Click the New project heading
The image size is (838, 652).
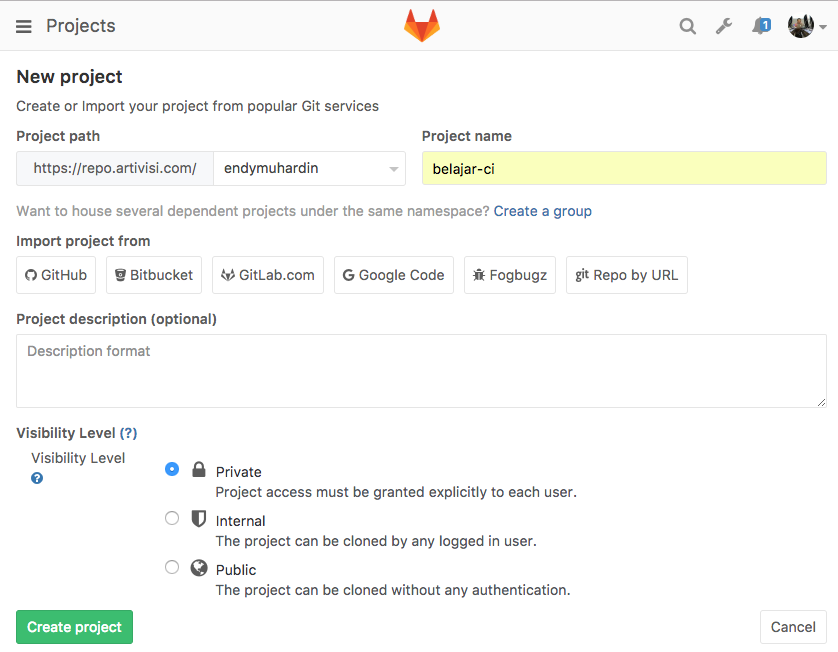point(69,76)
